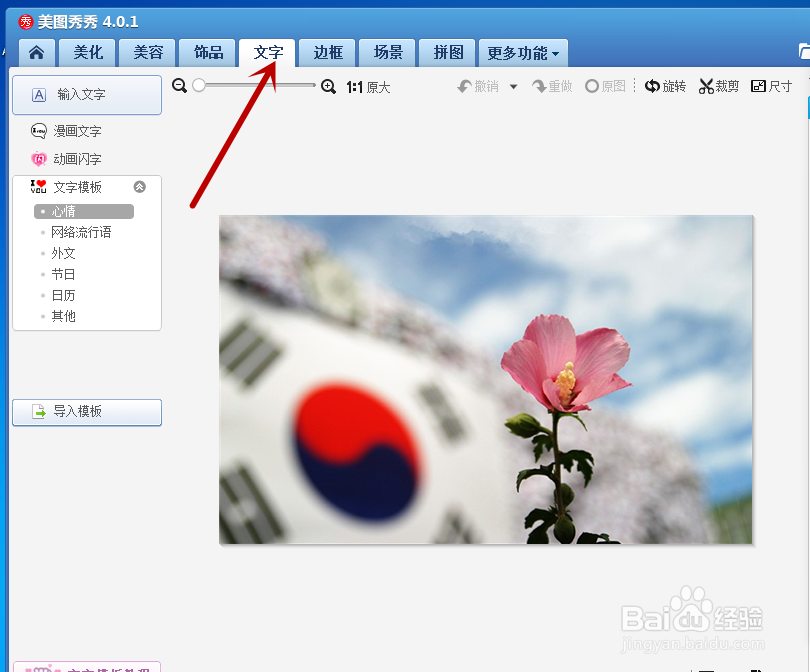Click the 旋转 rotate tool
Screen dimensions: 810x672
pos(665,86)
